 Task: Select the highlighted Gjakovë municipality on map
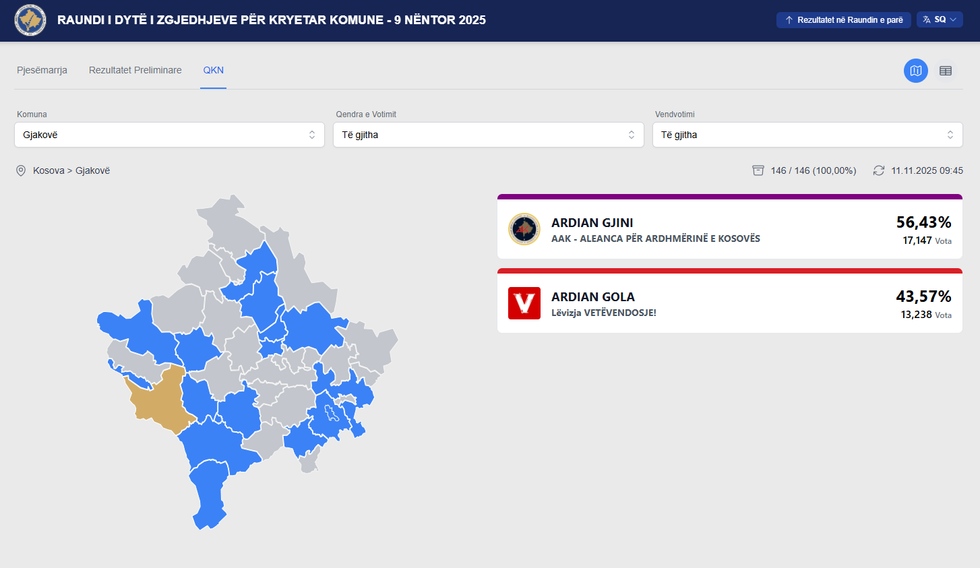pos(160,400)
